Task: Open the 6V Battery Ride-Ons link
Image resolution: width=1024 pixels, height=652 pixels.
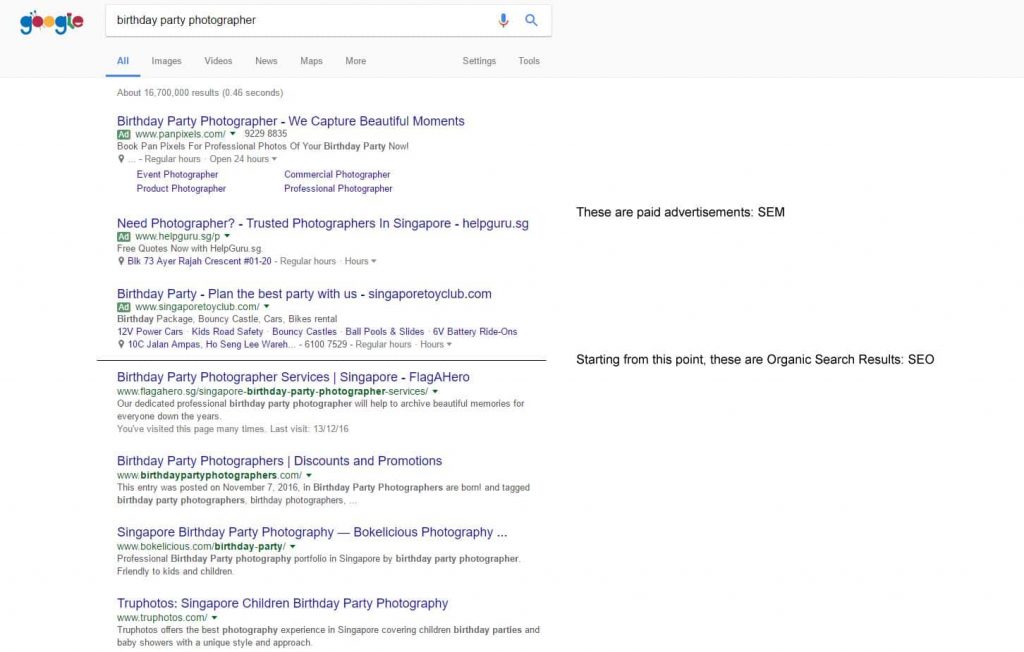Action: [475, 332]
